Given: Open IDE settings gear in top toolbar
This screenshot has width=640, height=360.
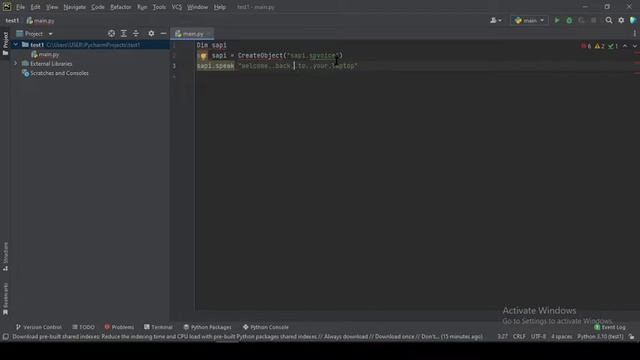Looking at the screenshot, I should tap(621, 20).
